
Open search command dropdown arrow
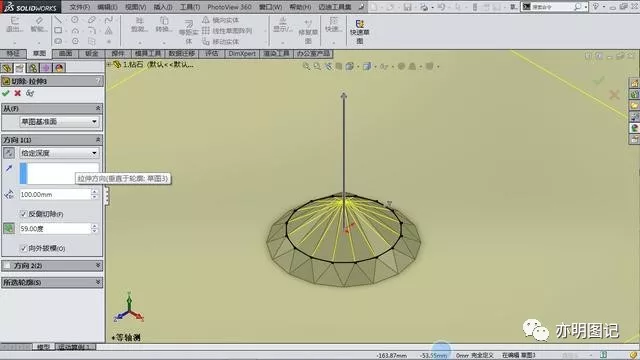point(586,7)
